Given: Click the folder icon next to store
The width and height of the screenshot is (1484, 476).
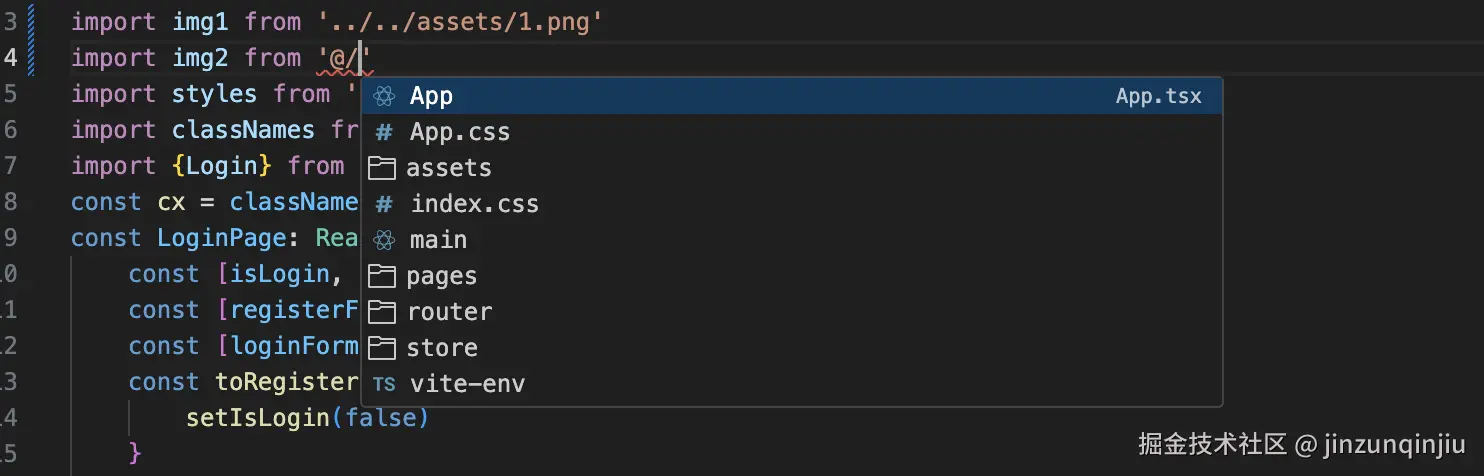Looking at the screenshot, I should tap(382, 348).
